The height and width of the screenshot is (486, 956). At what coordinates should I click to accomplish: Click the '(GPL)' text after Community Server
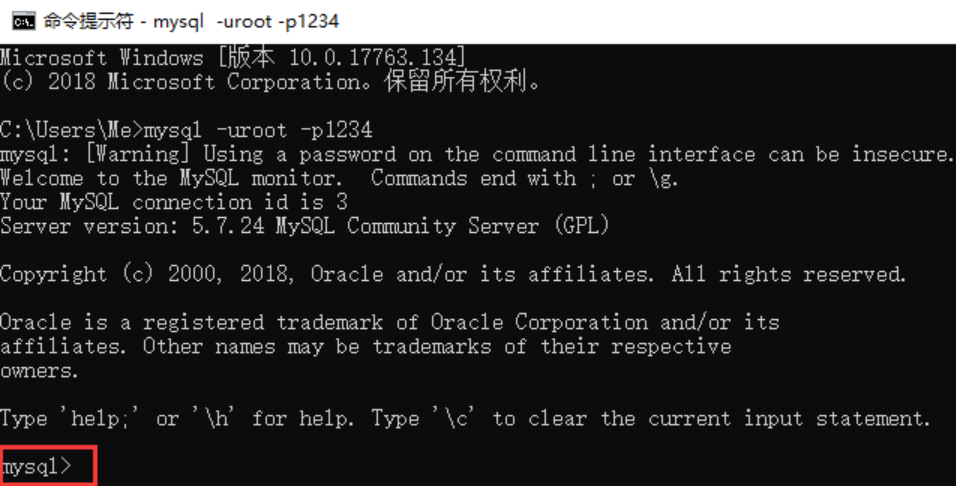coord(582,226)
